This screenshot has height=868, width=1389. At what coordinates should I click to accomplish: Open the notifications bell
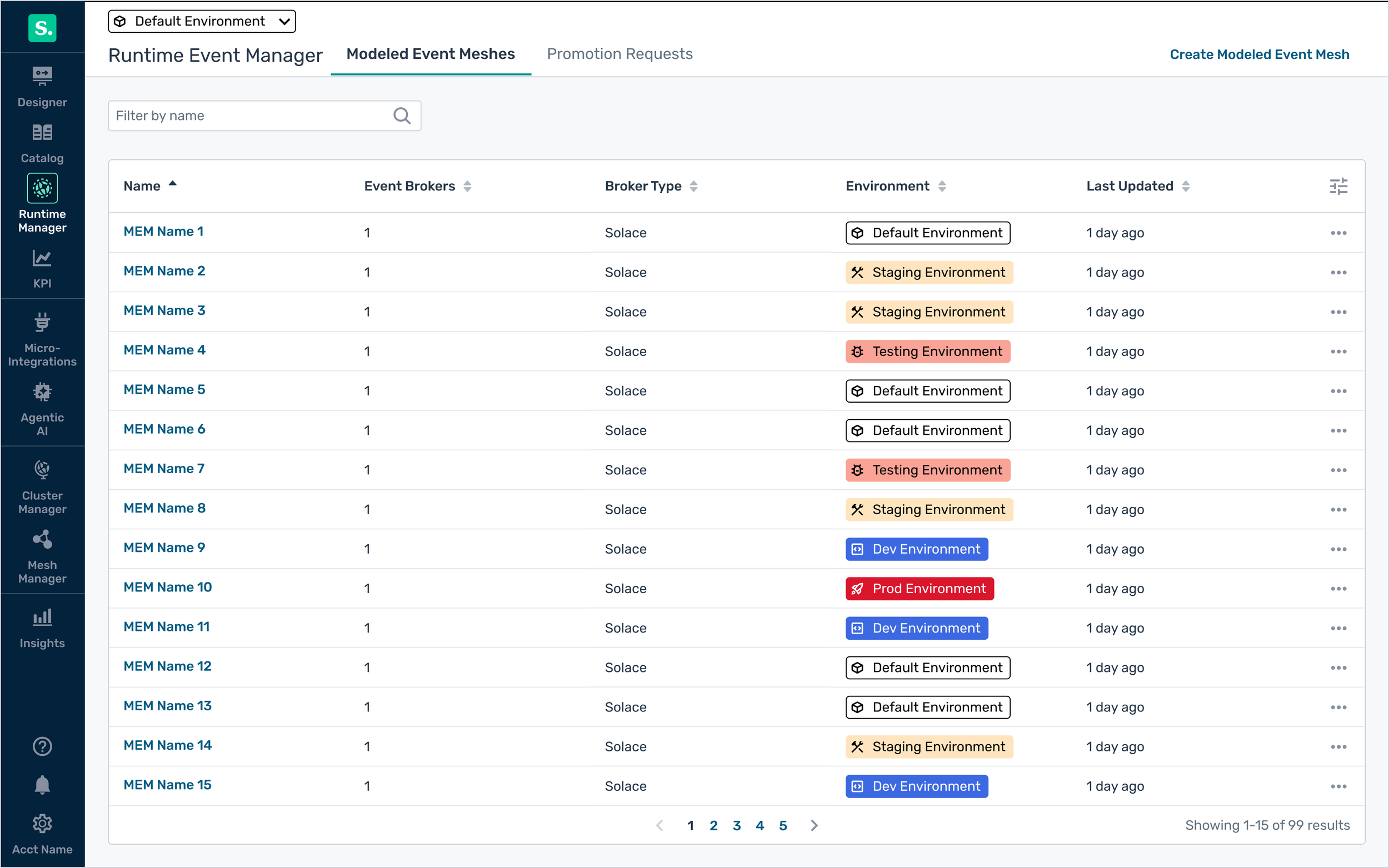[42, 785]
